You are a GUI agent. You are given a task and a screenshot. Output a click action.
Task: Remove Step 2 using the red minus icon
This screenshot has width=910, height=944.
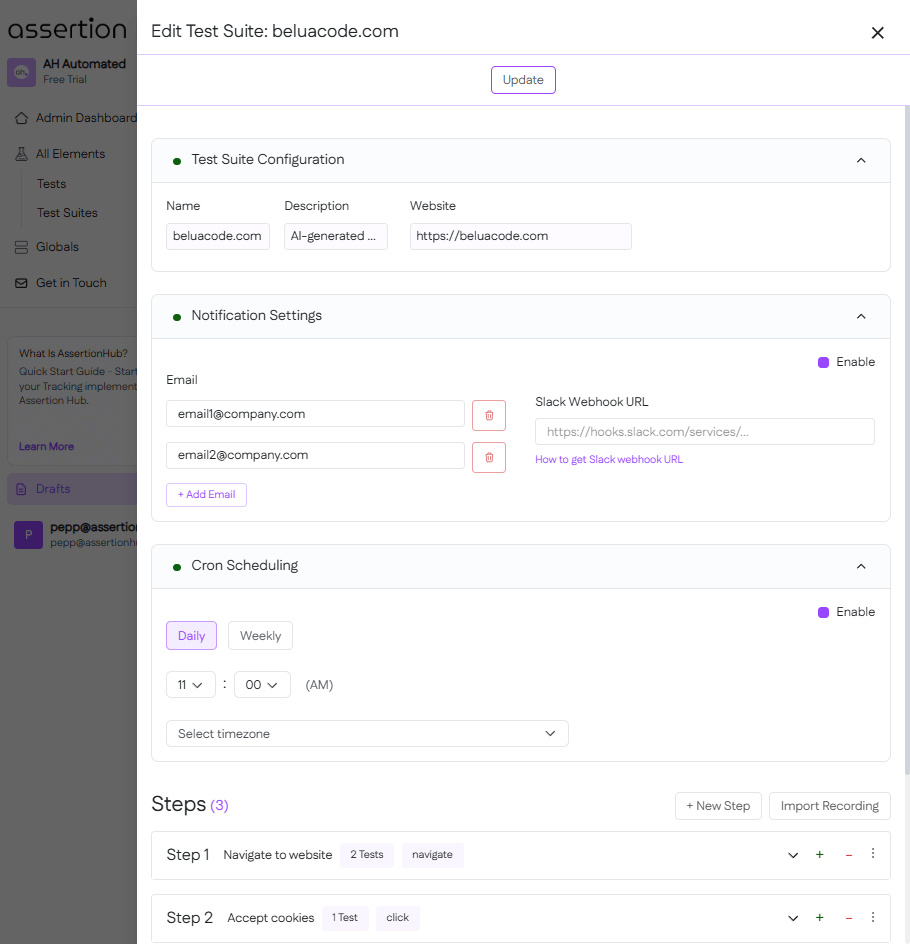[x=847, y=918]
